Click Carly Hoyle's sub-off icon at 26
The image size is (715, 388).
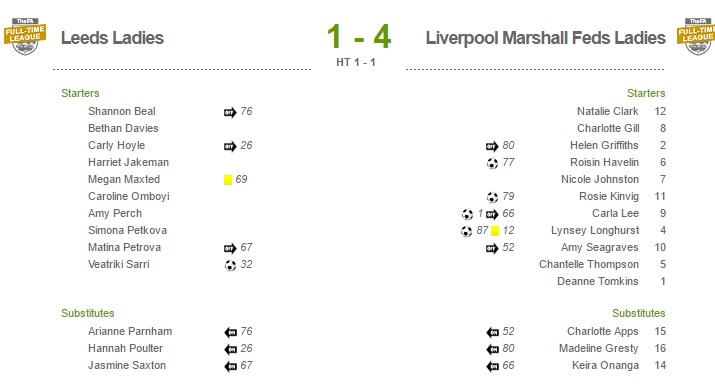point(230,146)
